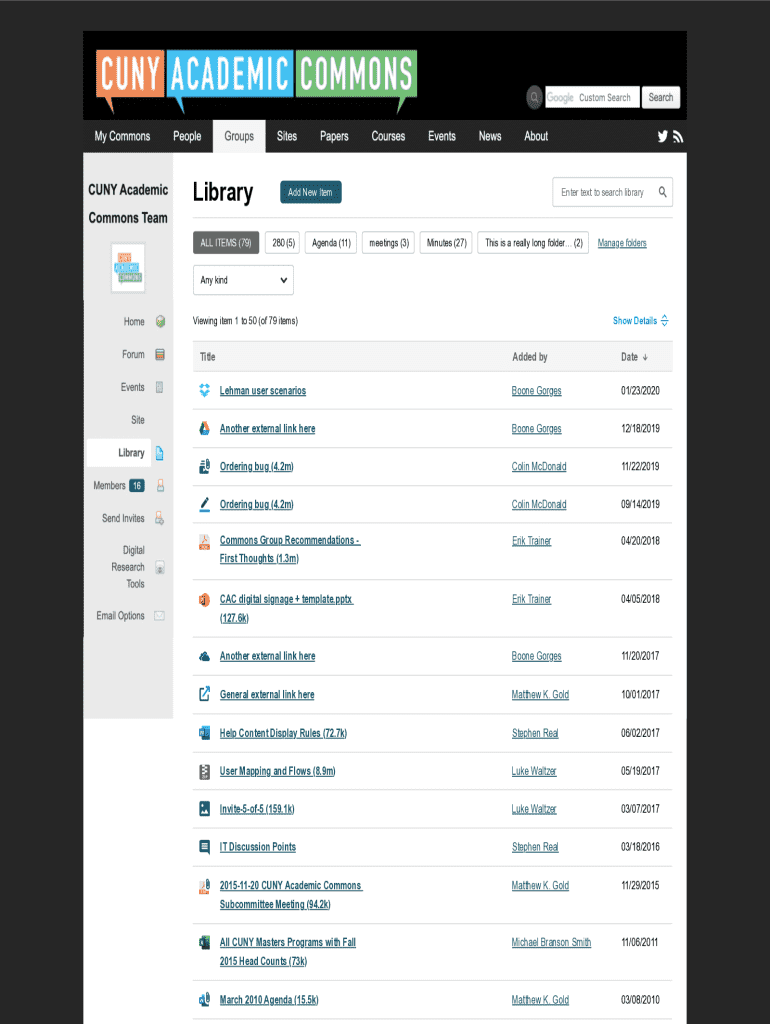Open the Manage folders link
The image size is (770, 1024).
(x=622, y=243)
